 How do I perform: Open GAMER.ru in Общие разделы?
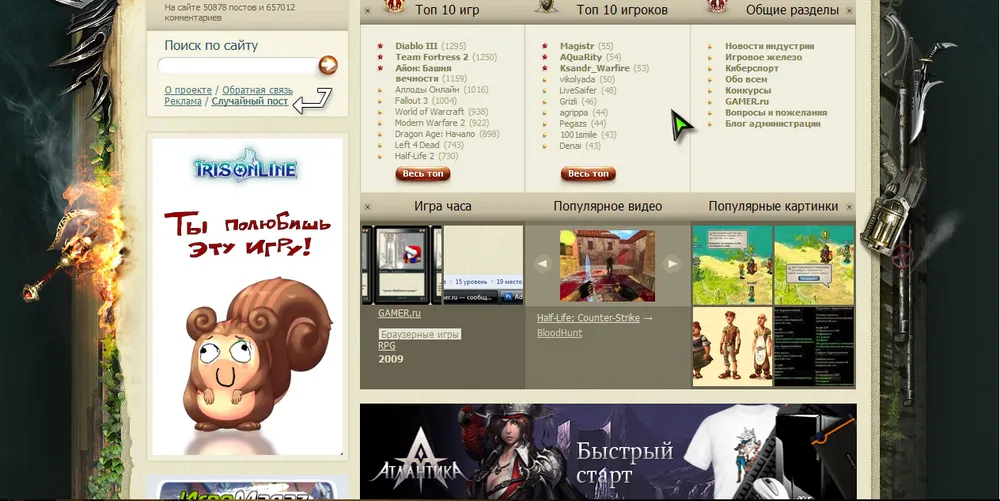tap(747, 101)
